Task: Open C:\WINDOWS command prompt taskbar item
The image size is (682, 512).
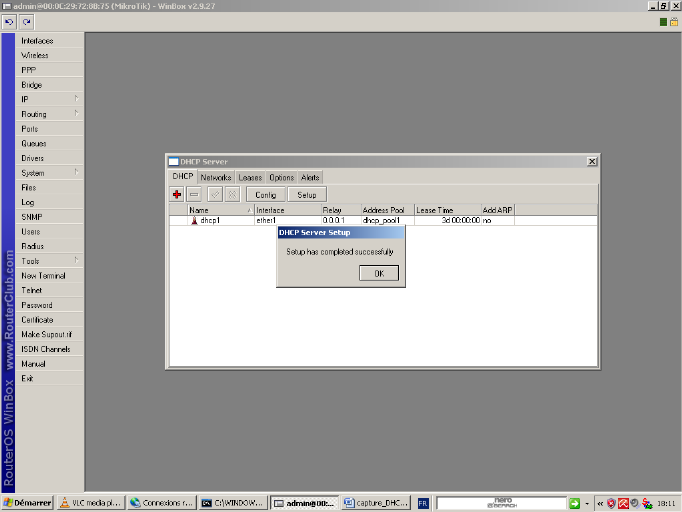Action: coord(233,503)
